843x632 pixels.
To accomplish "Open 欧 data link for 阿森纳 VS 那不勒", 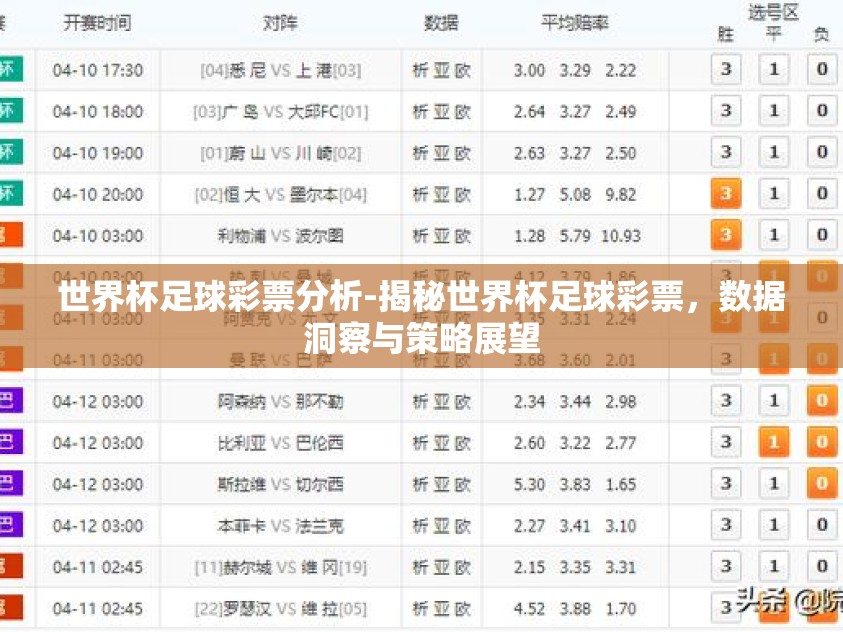I will pos(462,402).
